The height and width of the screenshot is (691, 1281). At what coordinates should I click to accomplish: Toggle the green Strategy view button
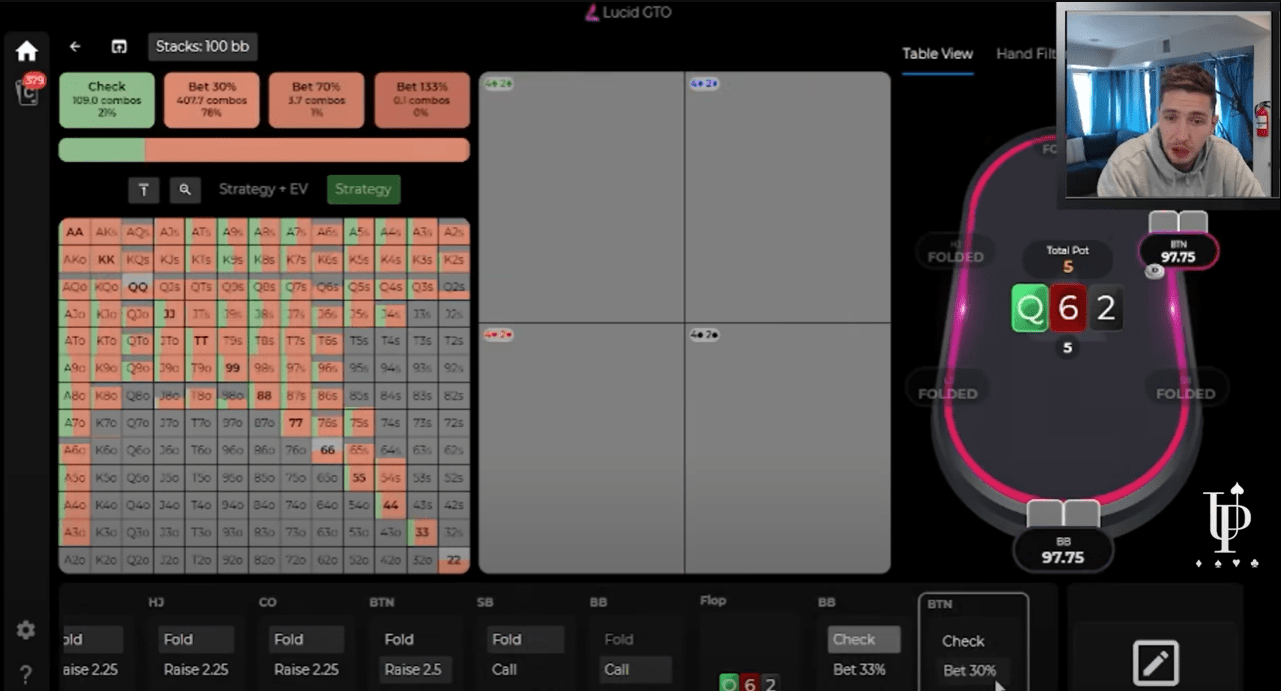[363, 189]
